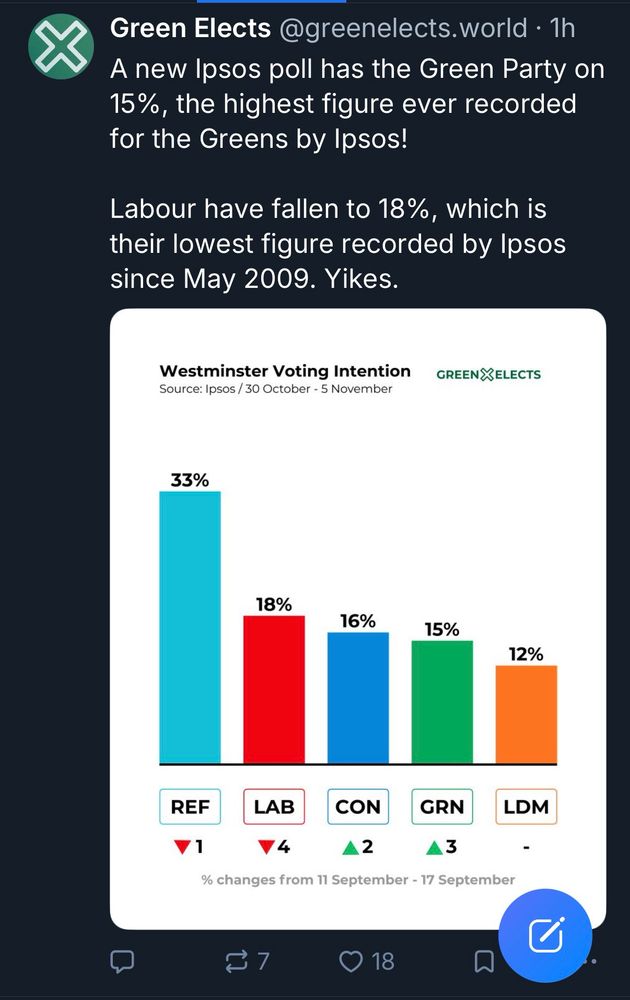Click the green Greens 15% bar
The image size is (630, 1000).
click(x=442, y=702)
